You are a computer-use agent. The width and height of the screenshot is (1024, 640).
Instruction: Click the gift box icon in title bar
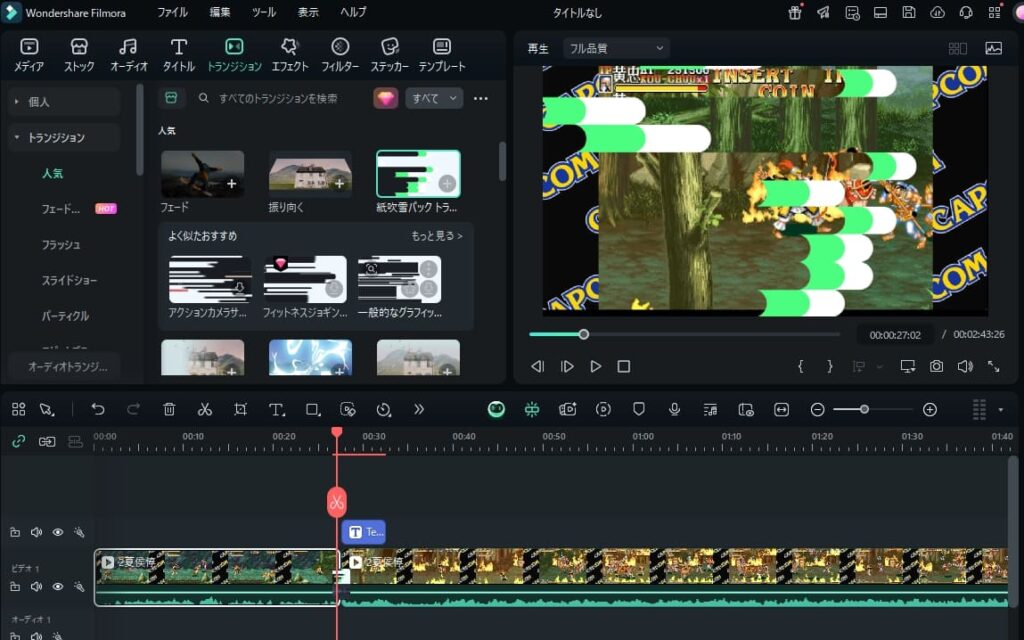(x=795, y=12)
